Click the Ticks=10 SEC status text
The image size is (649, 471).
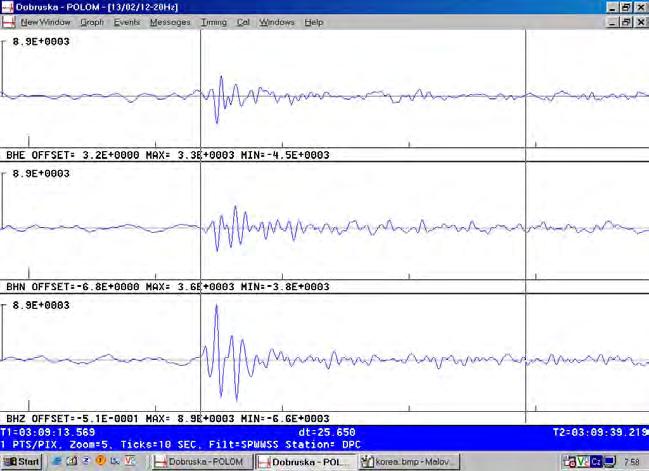[x=159, y=445]
